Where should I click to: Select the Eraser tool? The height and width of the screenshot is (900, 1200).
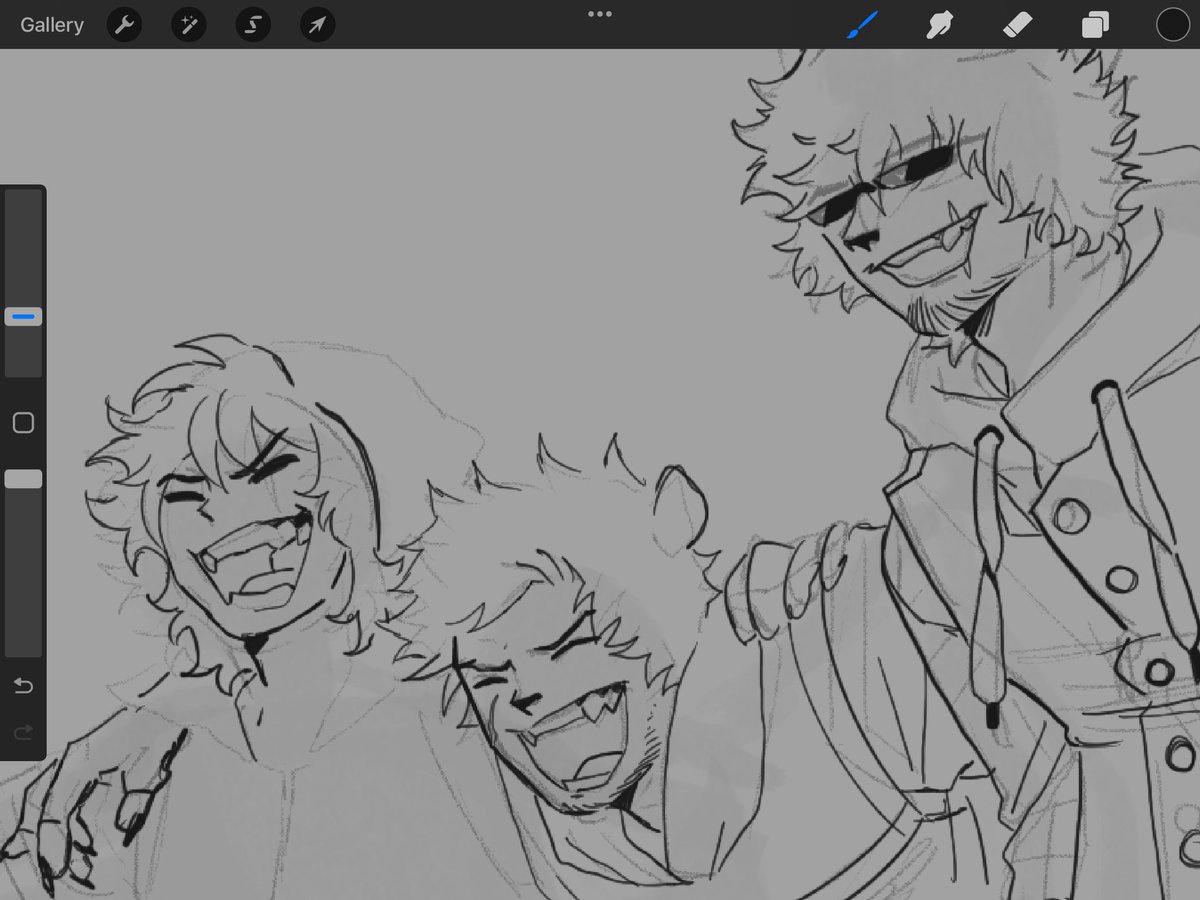1017,25
